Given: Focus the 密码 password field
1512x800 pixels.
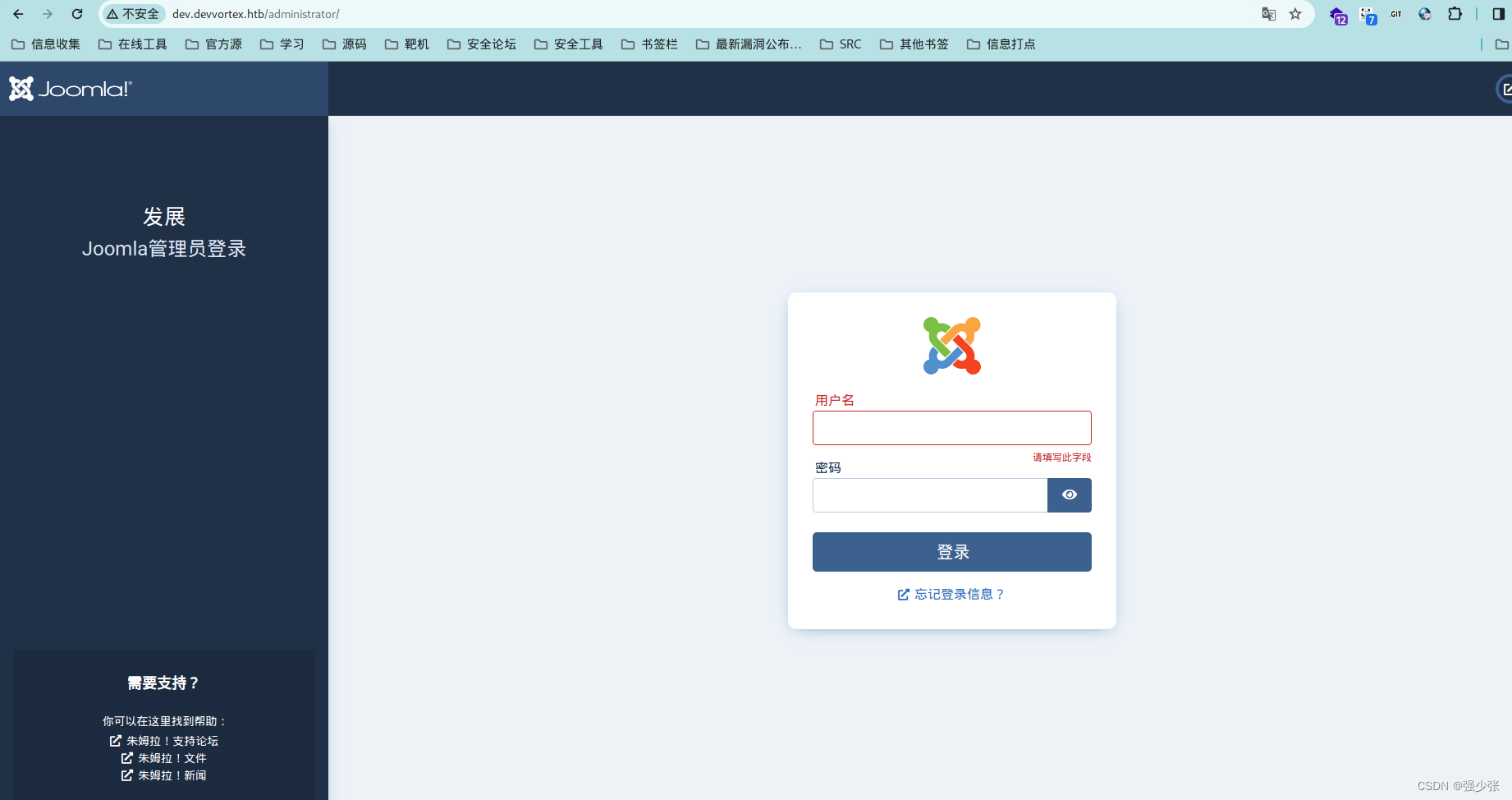Looking at the screenshot, I should (x=930, y=495).
